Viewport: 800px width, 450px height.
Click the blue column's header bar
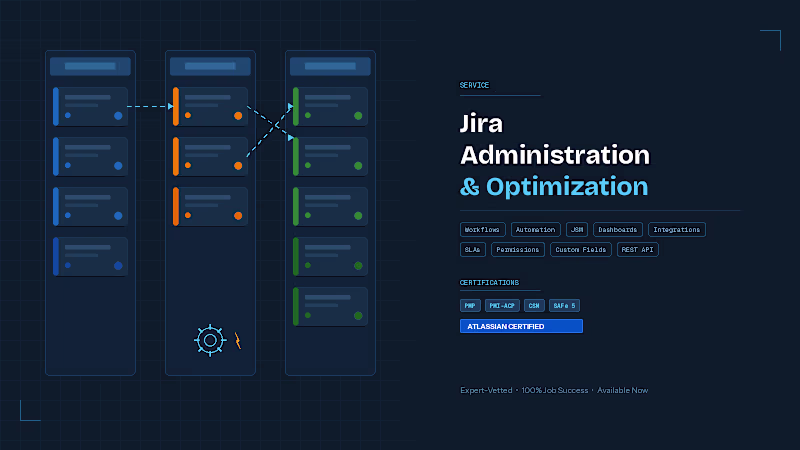[x=90, y=66]
